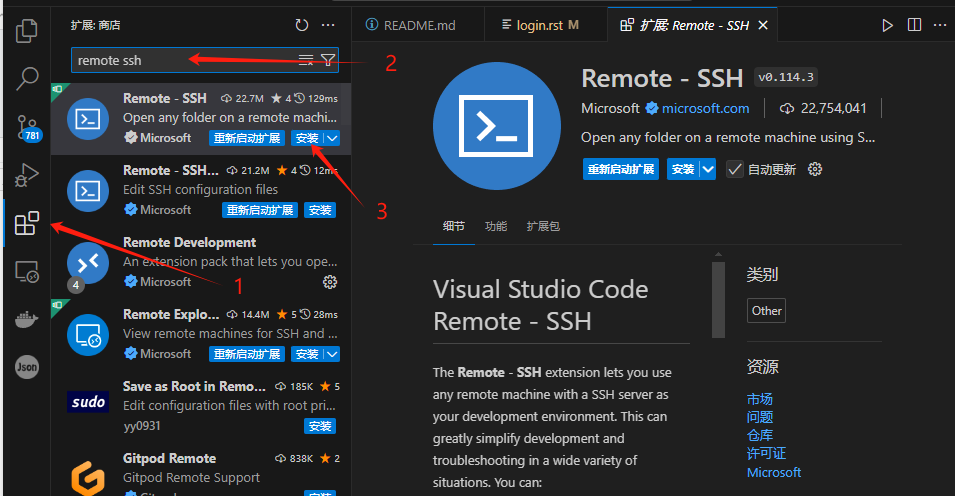
Task: Open the Explorer view in activity bar
Action: pos(26,30)
